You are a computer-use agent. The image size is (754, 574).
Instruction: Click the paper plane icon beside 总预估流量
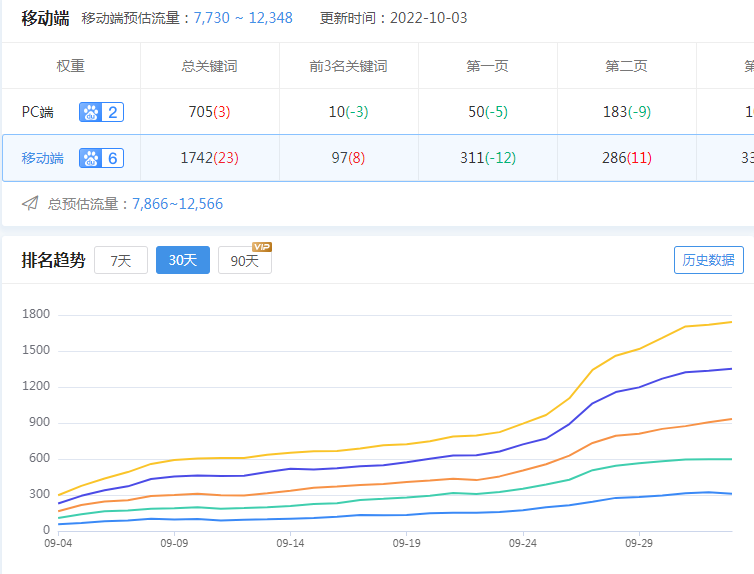click(x=30, y=203)
